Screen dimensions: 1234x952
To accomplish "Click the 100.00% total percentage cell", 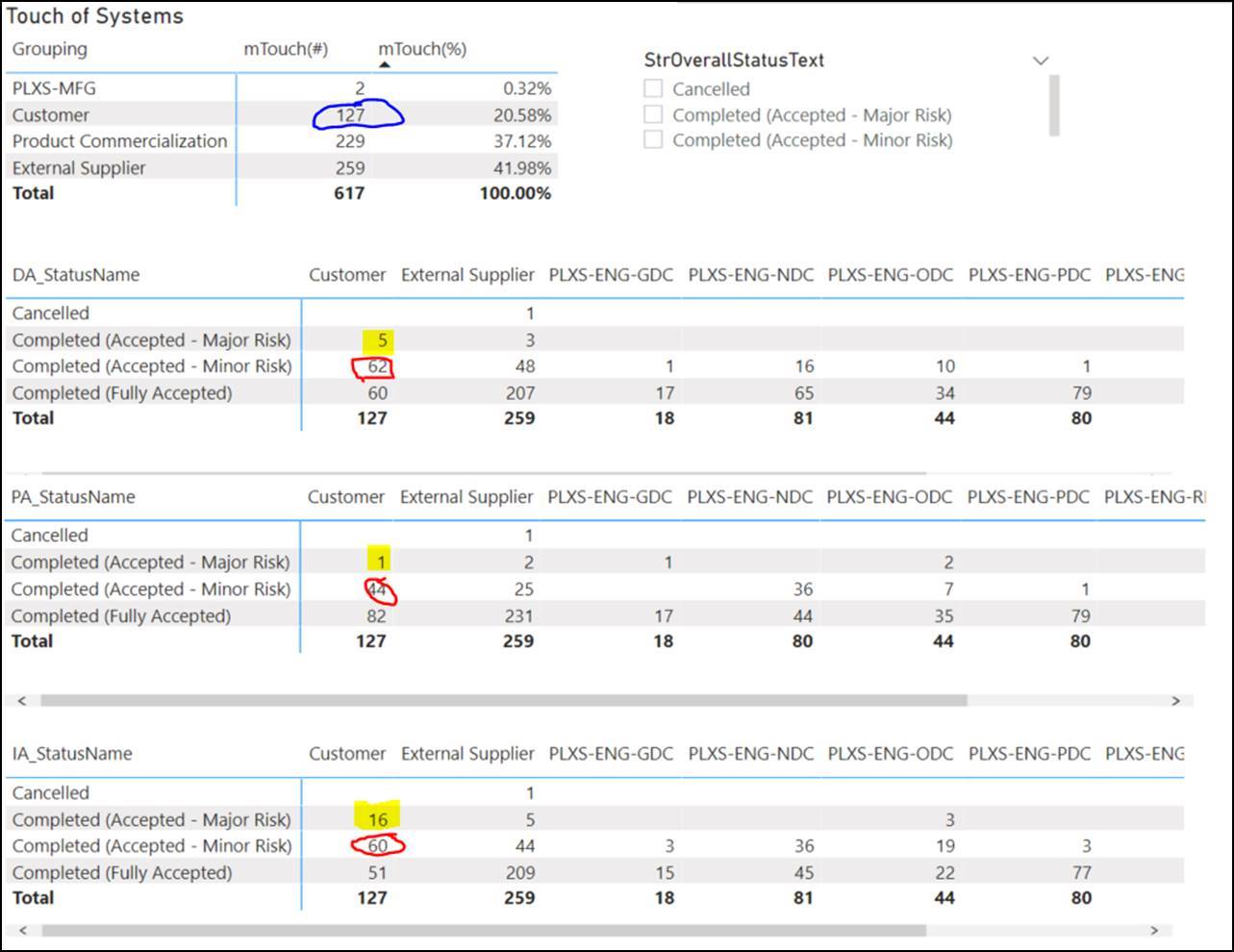I will pos(516,193).
